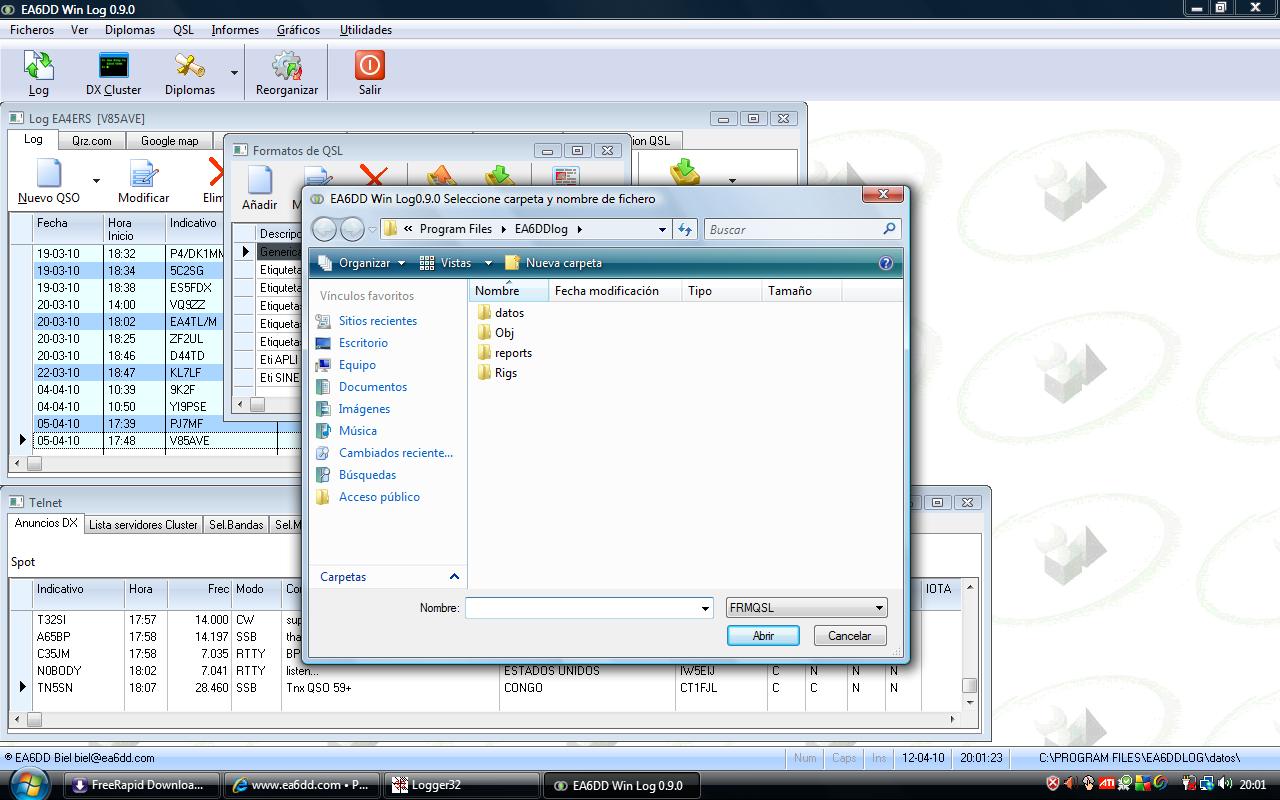Collapse the Carpetas panel
This screenshot has height=800, width=1280.
(454, 577)
